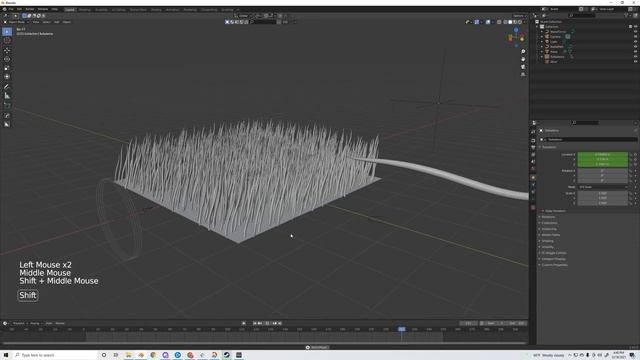The width and height of the screenshot is (640, 360).
Task: Open the timeline Marker menu
Action: click(x=60, y=323)
